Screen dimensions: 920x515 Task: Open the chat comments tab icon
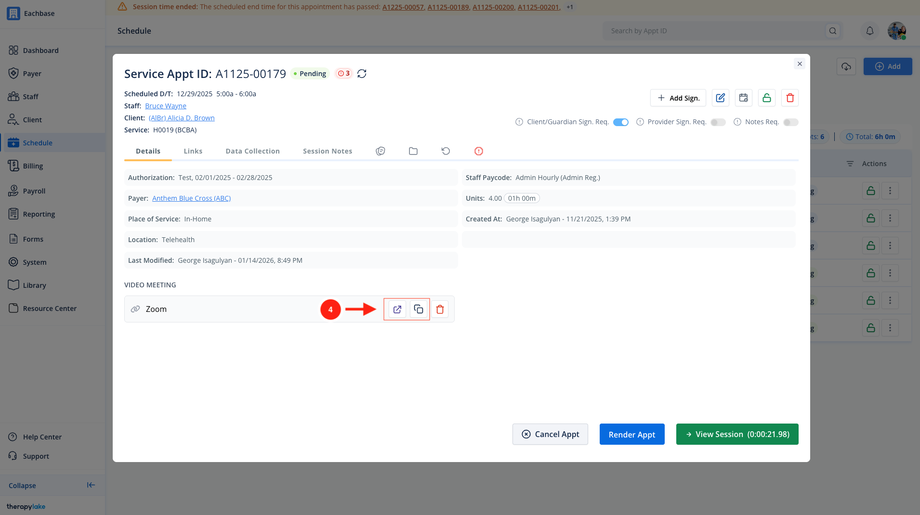point(380,151)
